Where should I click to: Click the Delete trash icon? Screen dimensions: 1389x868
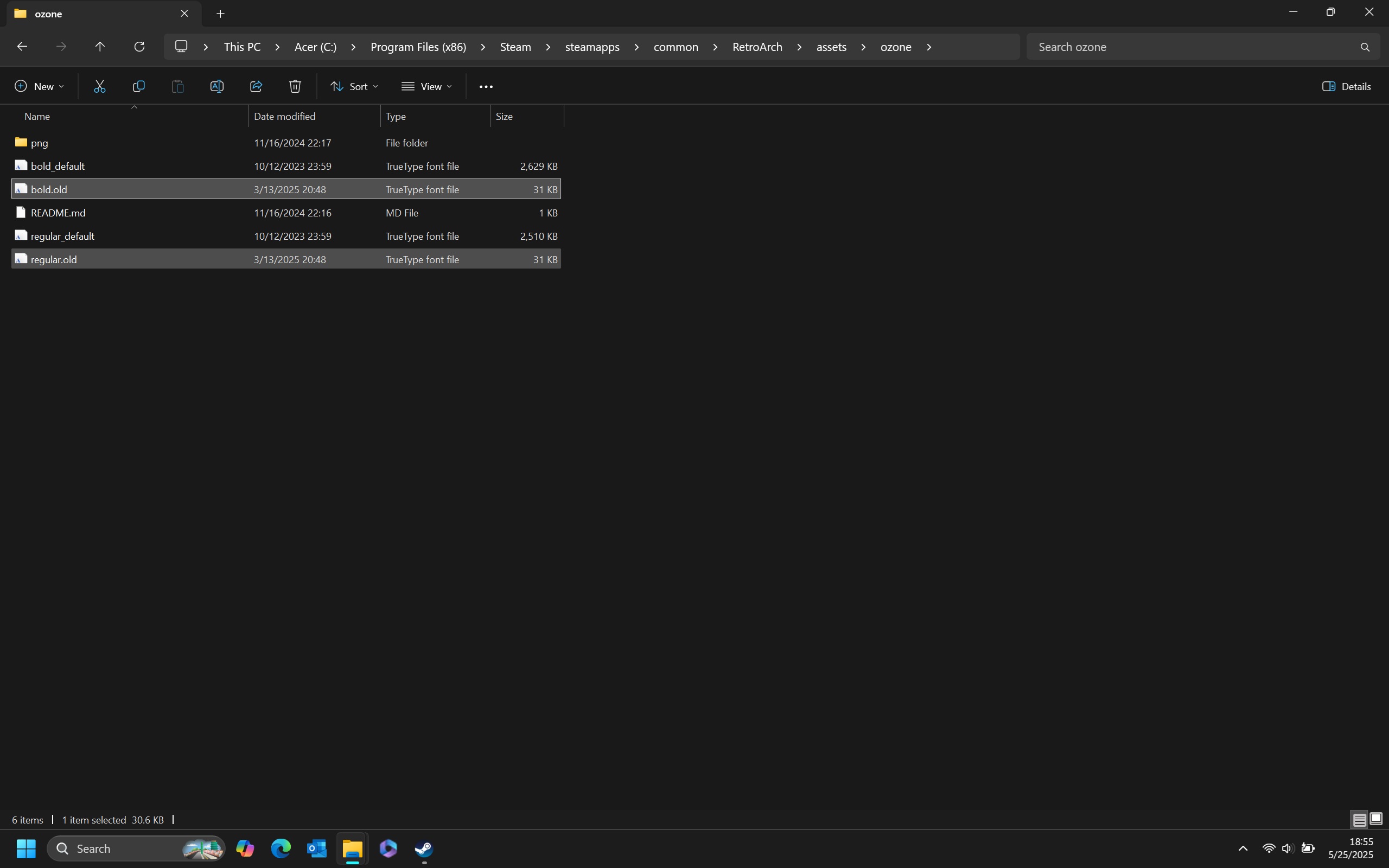pos(295,86)
